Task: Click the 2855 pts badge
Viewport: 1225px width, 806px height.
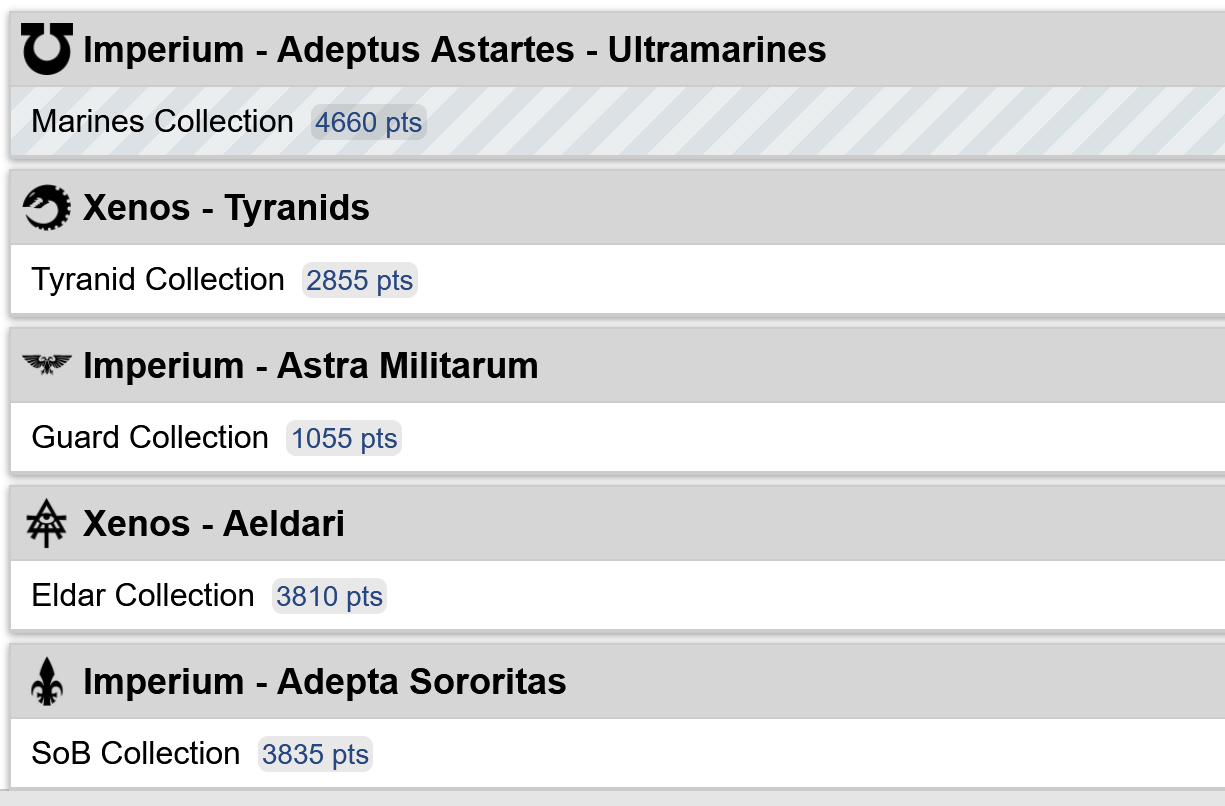Action: pyautogui.click(x=360, y=281)
